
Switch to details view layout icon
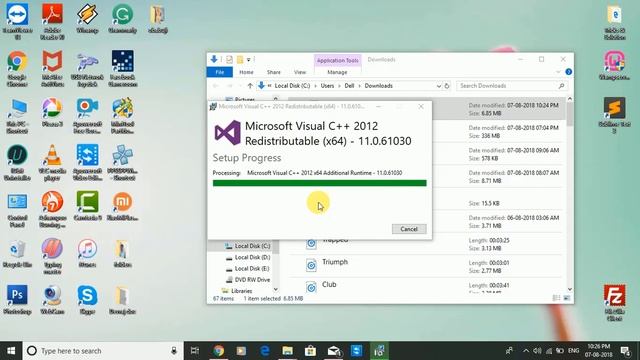(x=556, y=298)
